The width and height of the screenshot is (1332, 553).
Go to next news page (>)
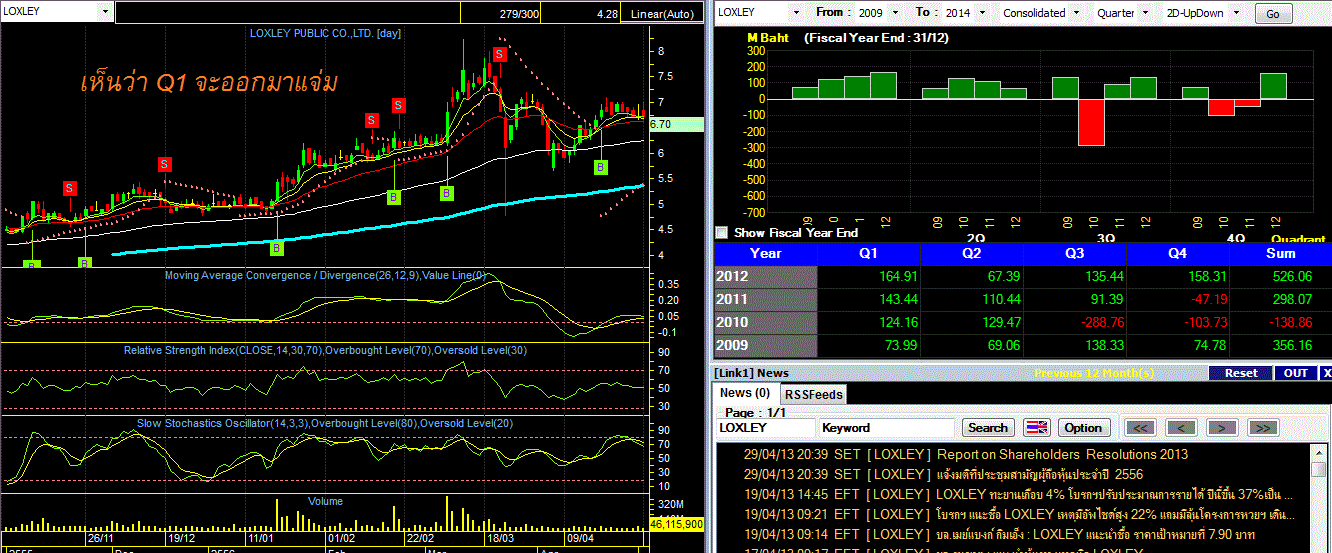pyautogui.click(x=1221, y=427)
